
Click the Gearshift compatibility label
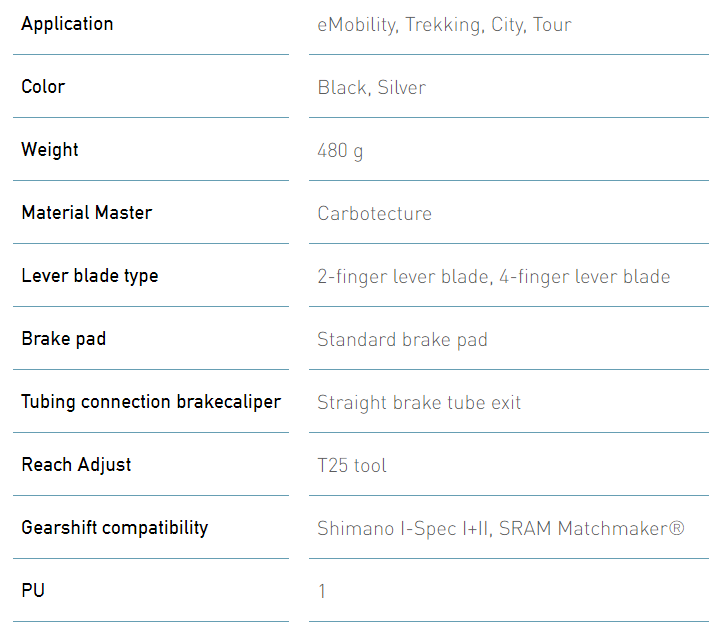pyautogui.click(x=114, y=528)
